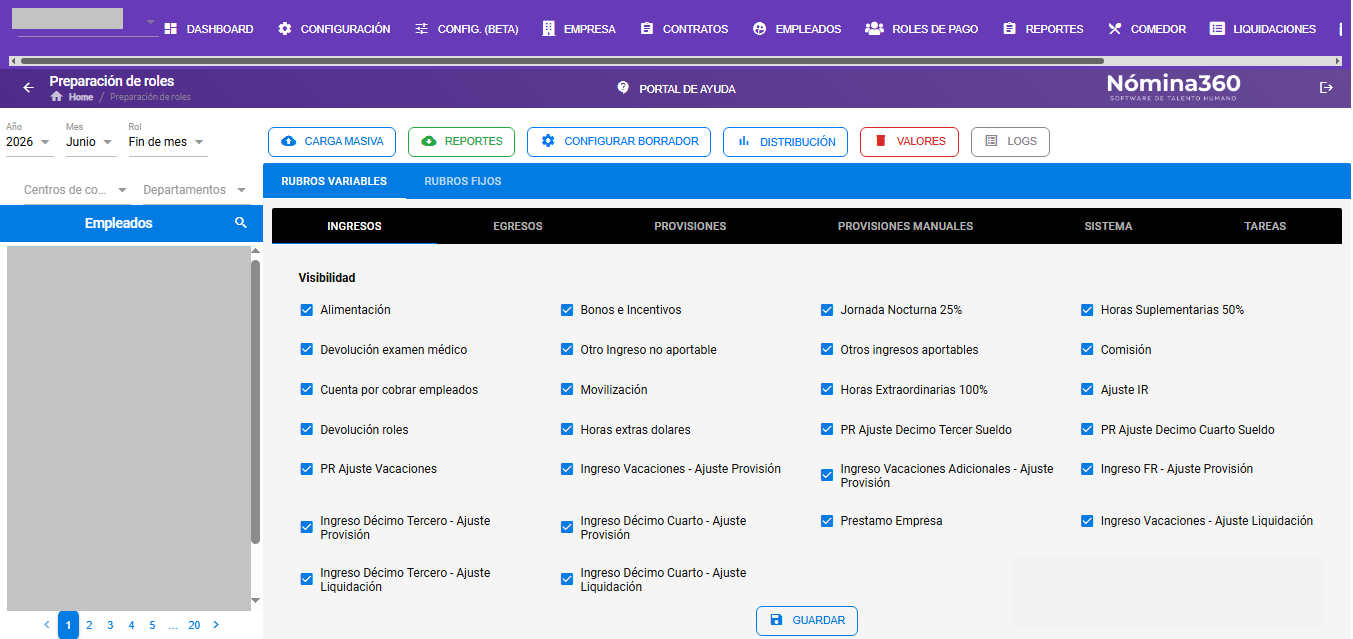The width and height of the screenshot is (1353, 639).
Task: Click the Configuración gear icon
Action: (285, 29)
